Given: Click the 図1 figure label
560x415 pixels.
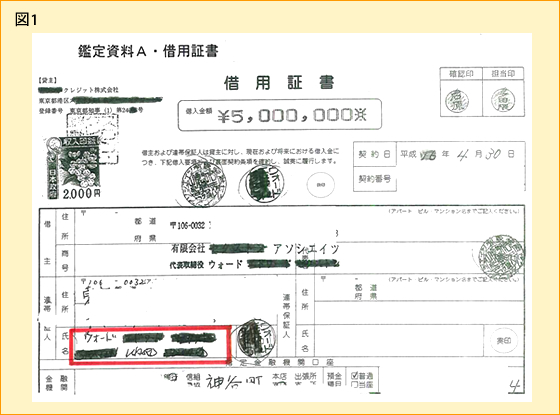Looking at the screenshot, I should point(26,19).
